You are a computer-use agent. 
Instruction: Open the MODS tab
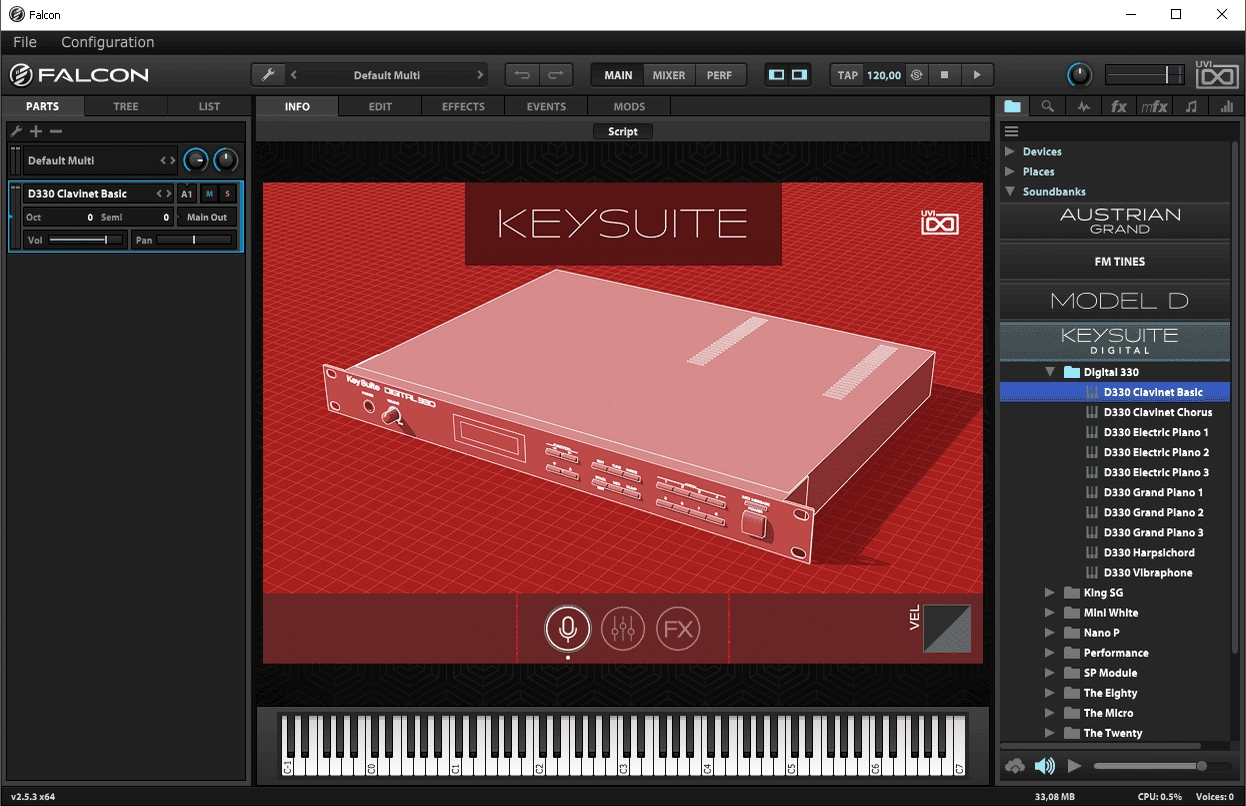629,106
